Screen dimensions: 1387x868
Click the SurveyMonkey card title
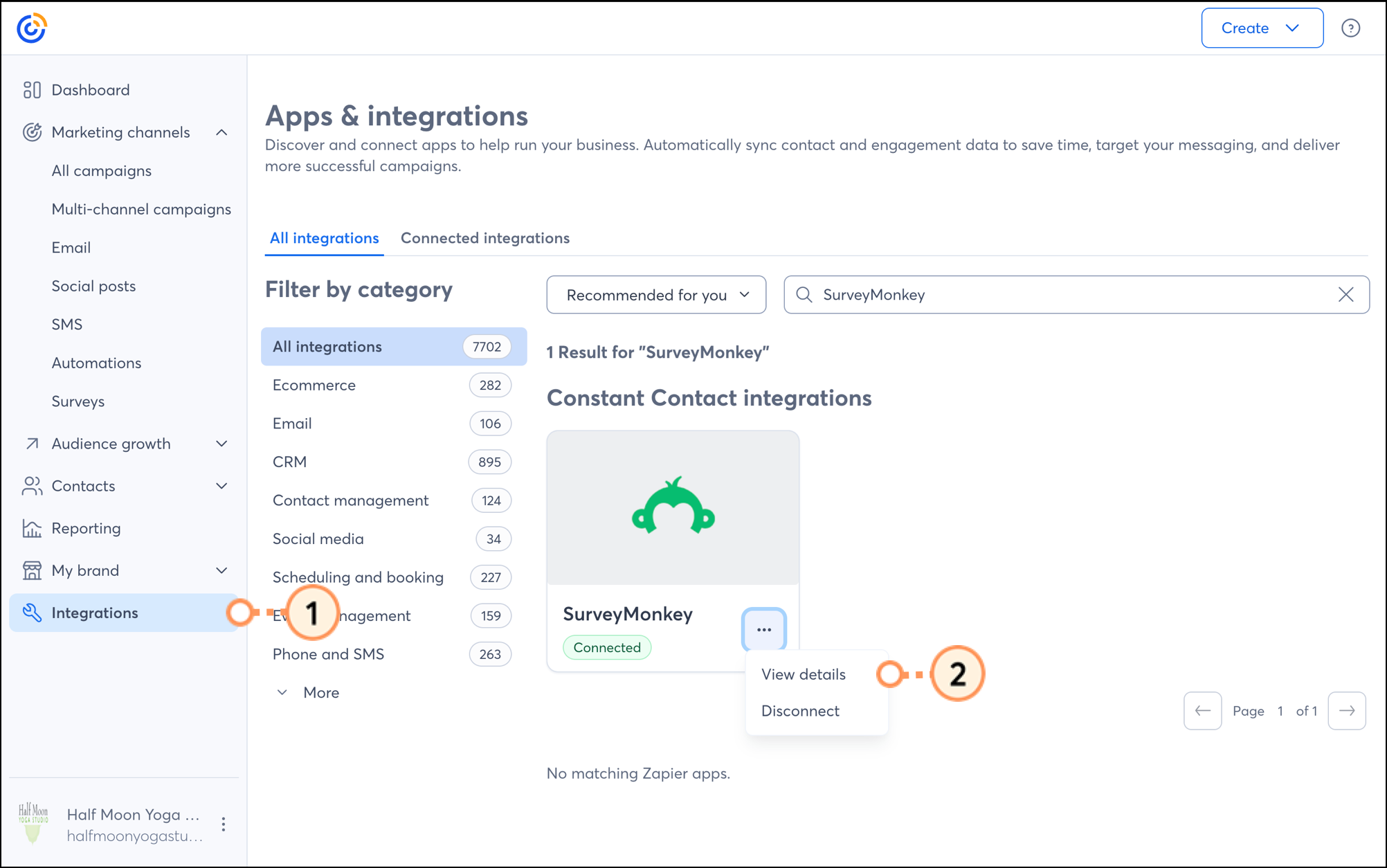coord(628,614)
